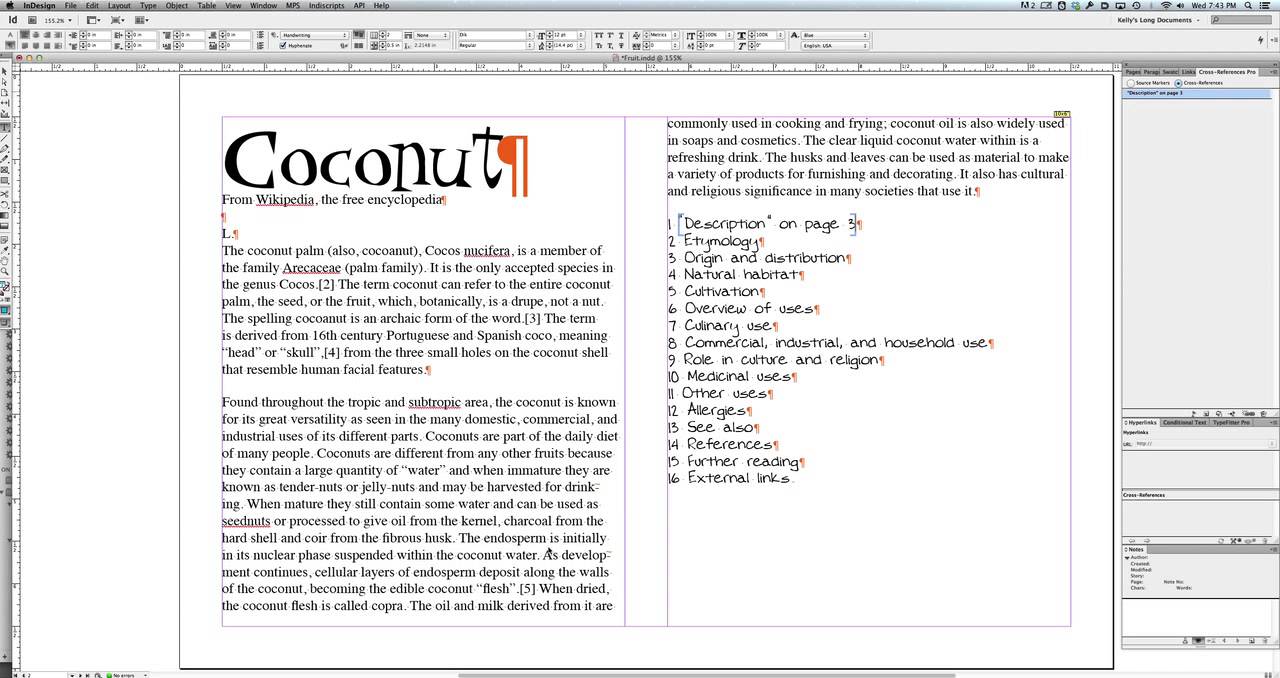Collapse the Author disclosure triangle in Notes
Image resolution: width=1280 pixels, height=678 pixels.
pos(1127,557)
